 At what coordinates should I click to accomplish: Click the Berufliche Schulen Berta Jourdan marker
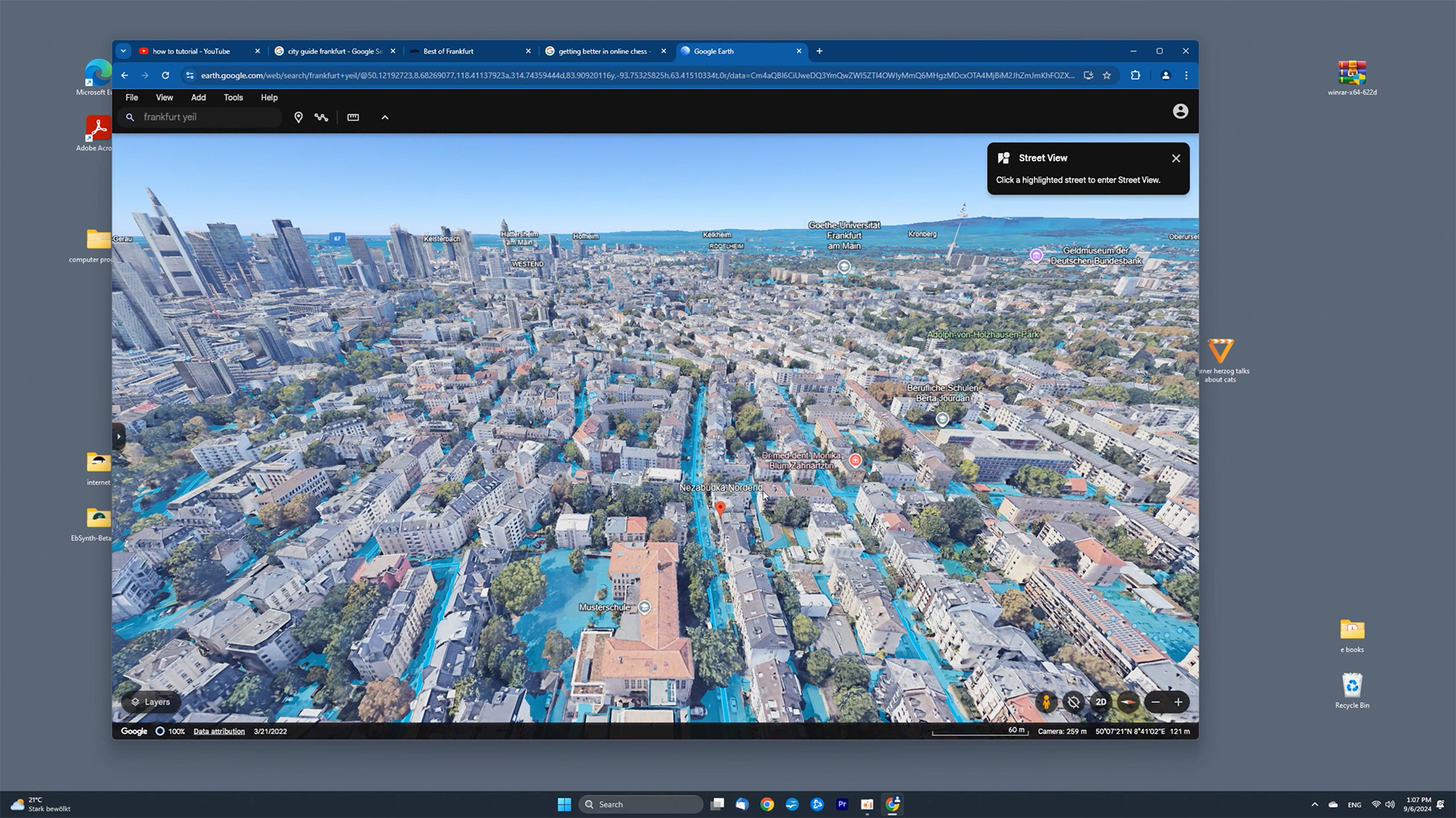(942, 419)
